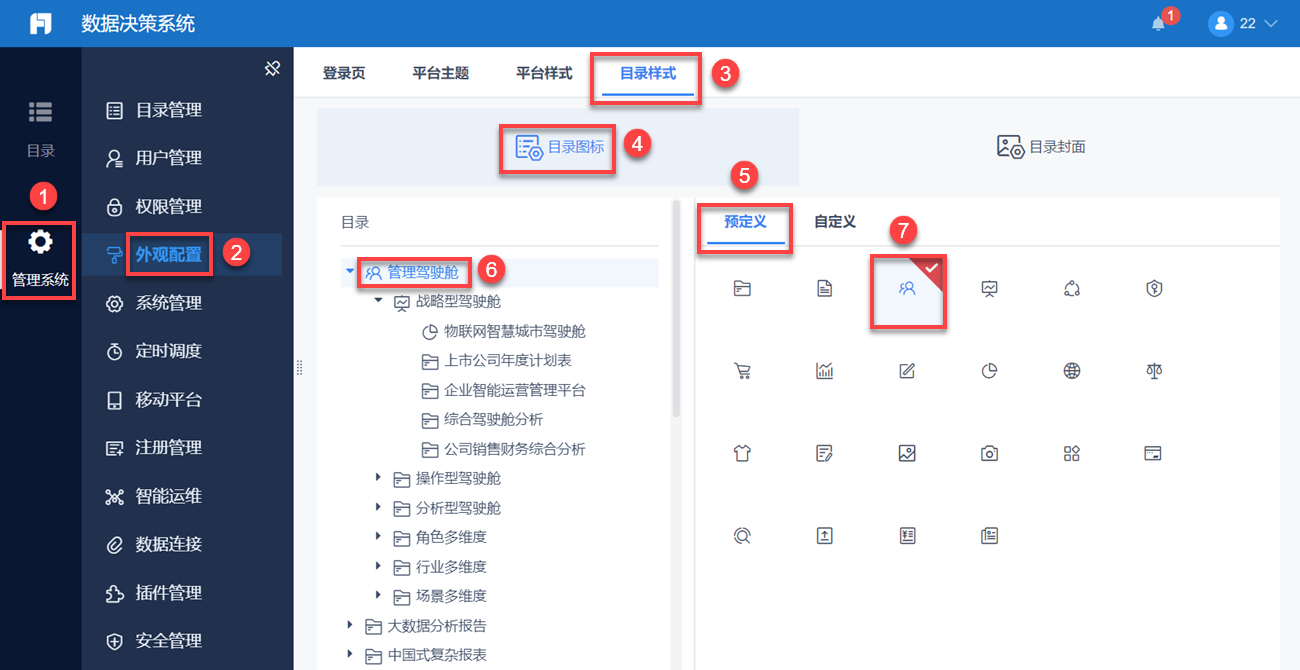Select the edit pencil square icon
The width and height of the screenshot is (1300, 670).
click(907, 371)
